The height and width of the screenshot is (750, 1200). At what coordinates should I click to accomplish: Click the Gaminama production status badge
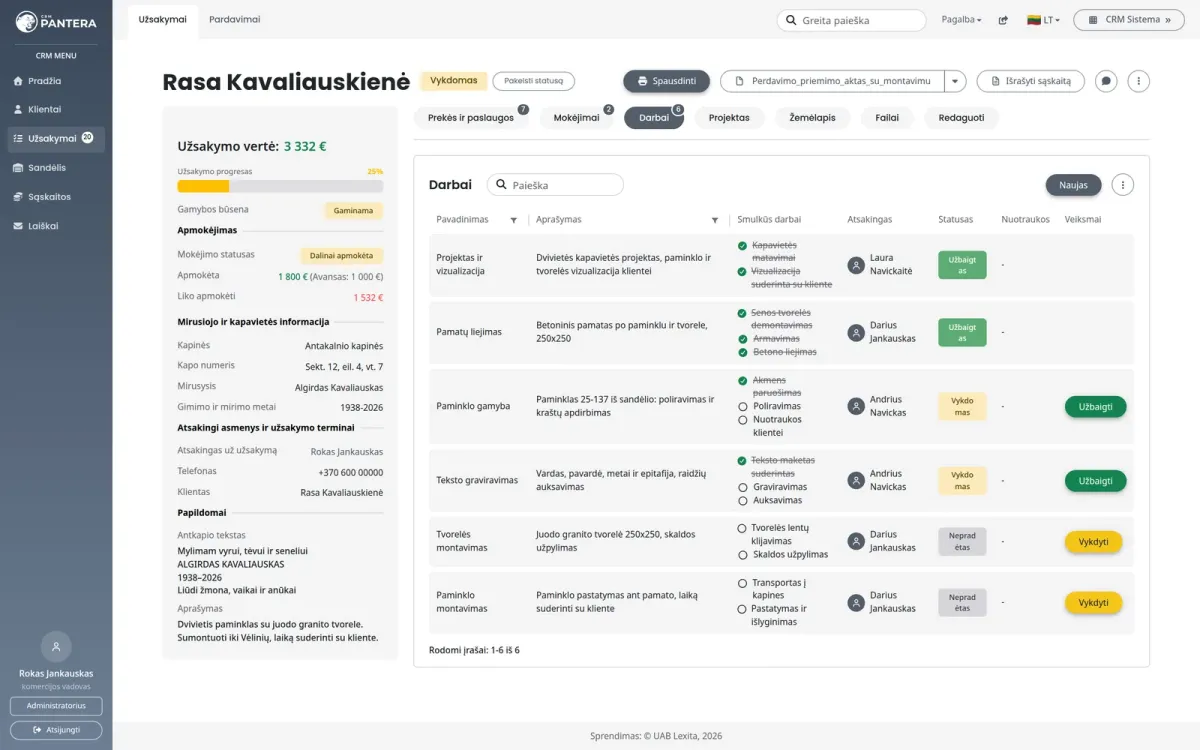pos(353,211)
